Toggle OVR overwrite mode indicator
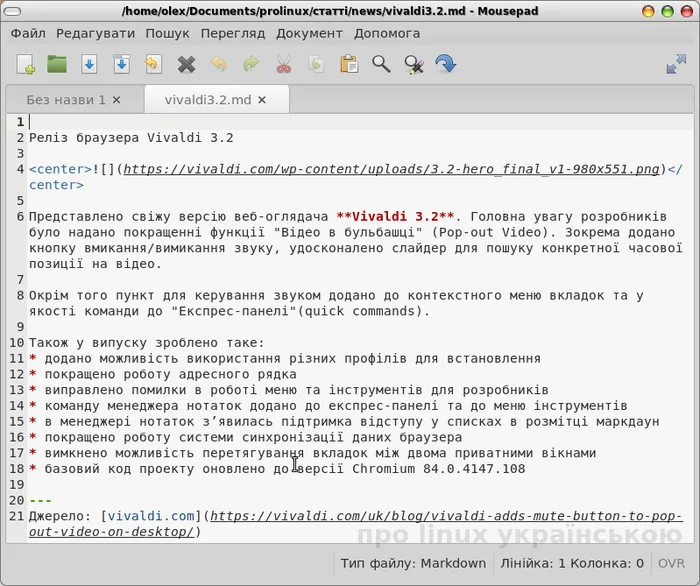 pos(671,563)
